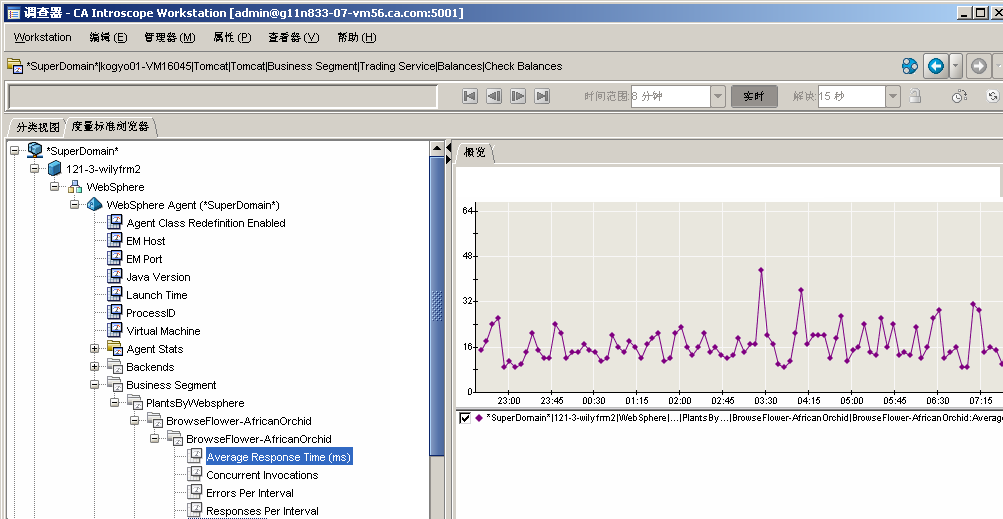
Task: Open the 时间范围 time range dropdown
Action: (718, 96)
